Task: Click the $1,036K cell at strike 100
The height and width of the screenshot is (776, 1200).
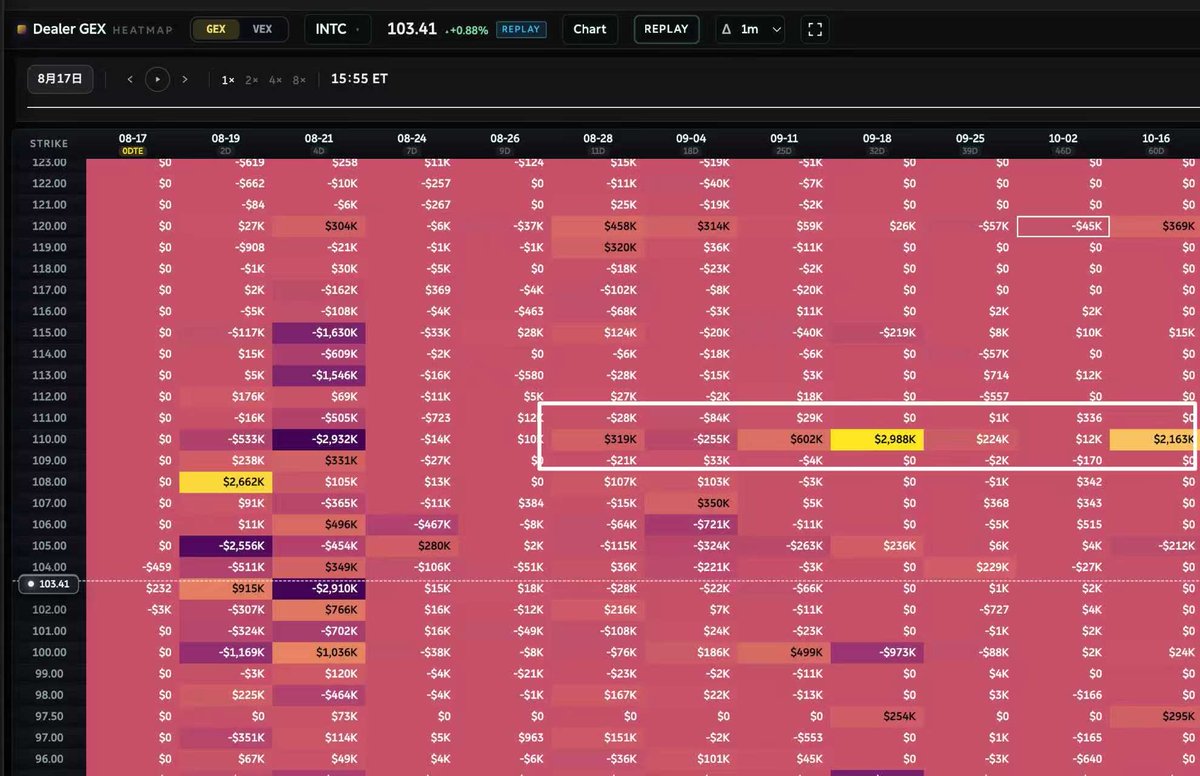Action: pos(319,652)
